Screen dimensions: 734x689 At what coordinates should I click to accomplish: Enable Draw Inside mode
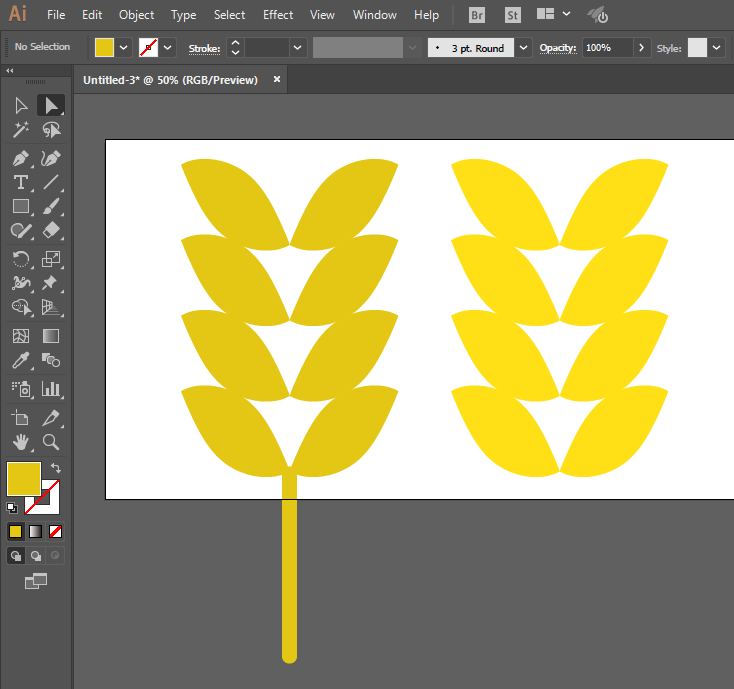55,556
